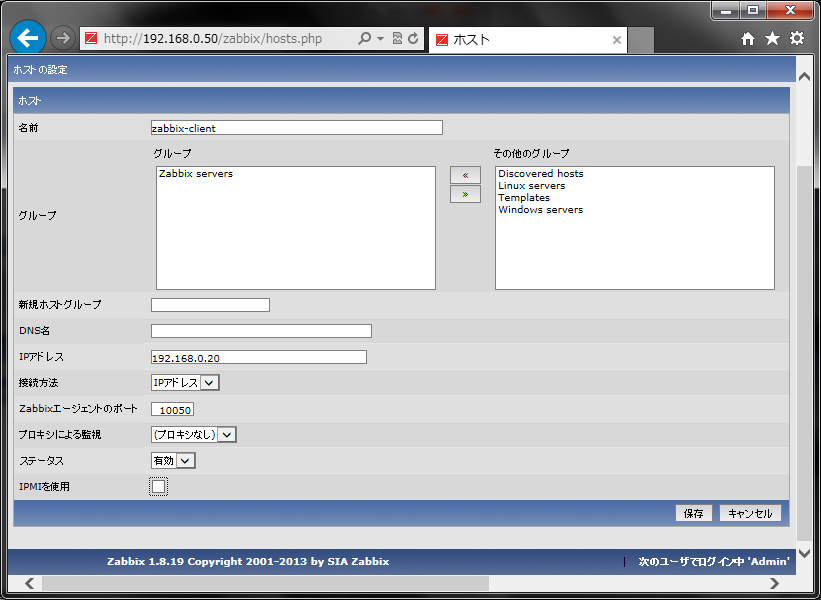Toggle the IPMIを使用 checkbox
Image resolution: width=821 pixels, height=600 pixels.
[x=159, y=486]
